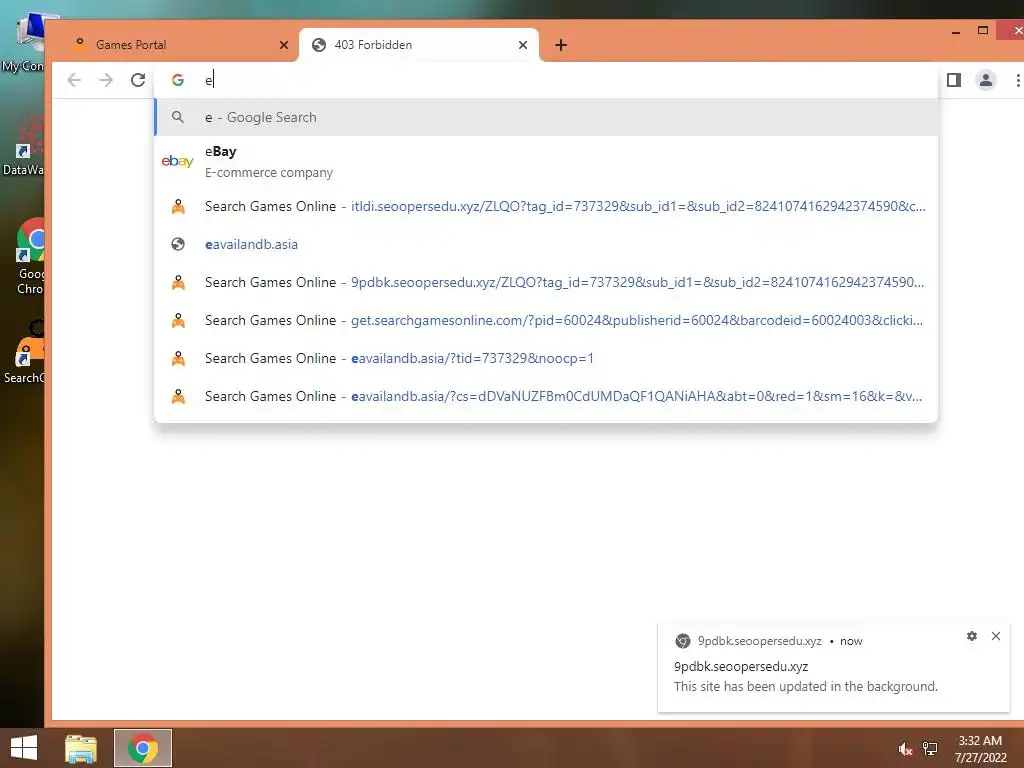
Task: Go back using the back arrow
Action: [x=74, y=80]
